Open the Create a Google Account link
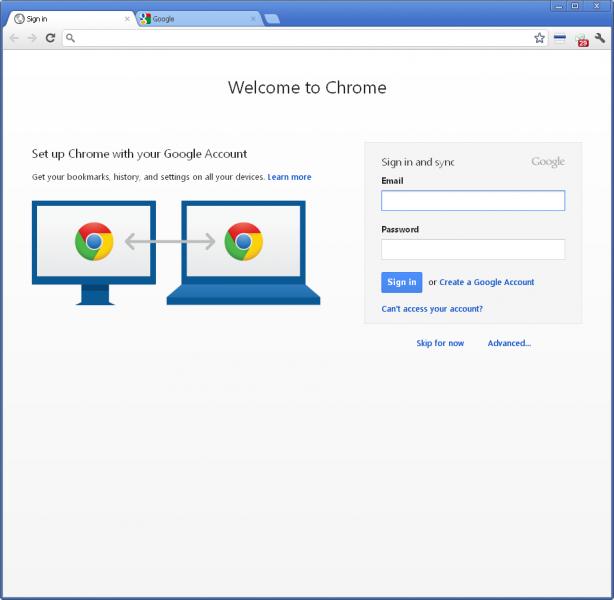The height and width of the screenshot is (600, 614). click(x=486, y=282)
